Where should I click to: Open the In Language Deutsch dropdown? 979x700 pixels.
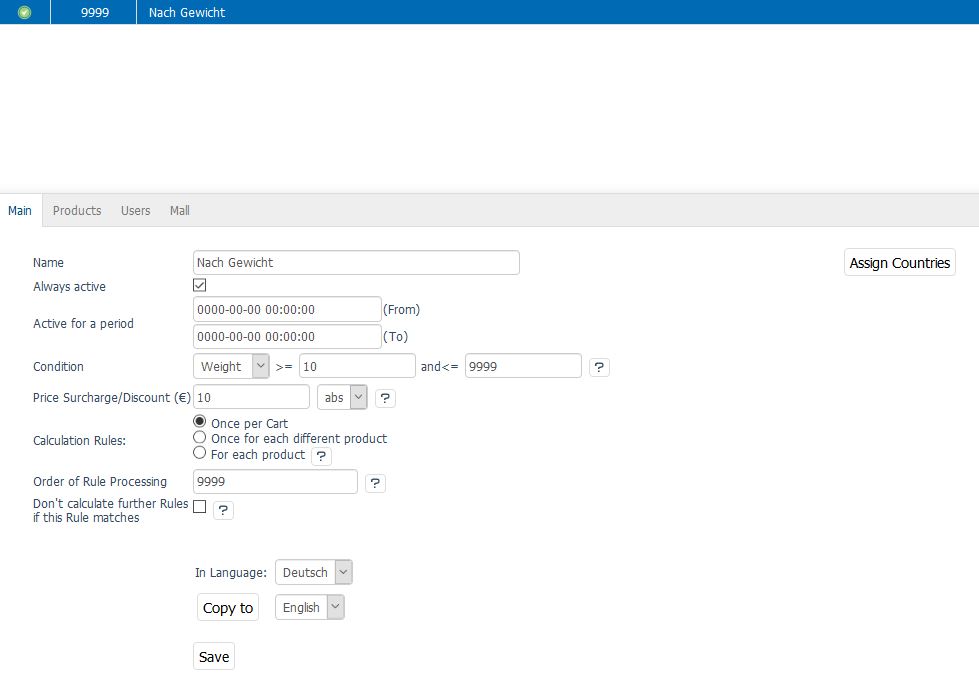pos(313,572)
